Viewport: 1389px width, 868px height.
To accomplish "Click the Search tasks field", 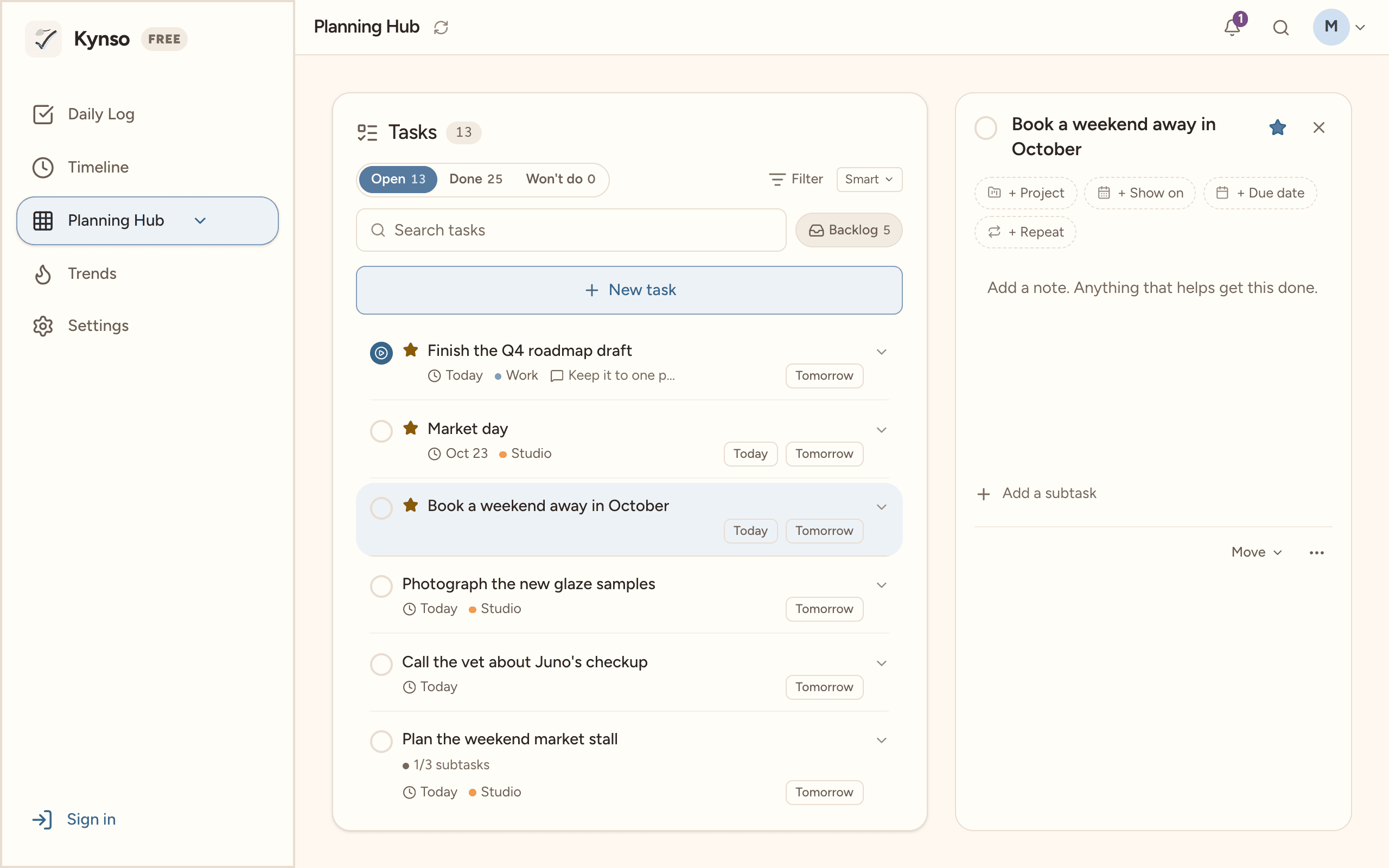I will coord(571,230).
